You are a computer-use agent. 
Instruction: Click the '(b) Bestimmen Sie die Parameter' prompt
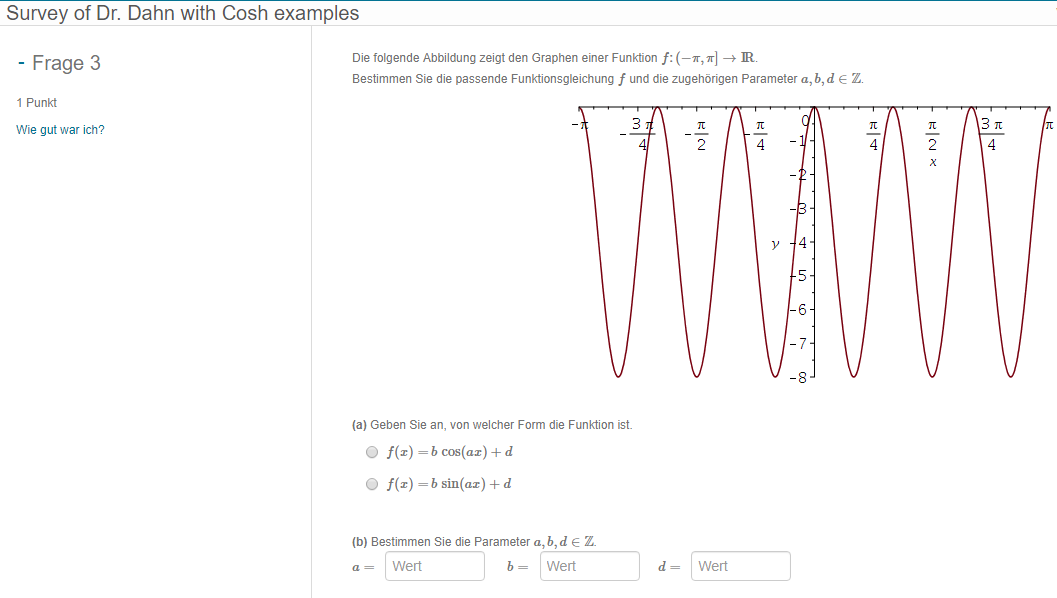pos(474,542)
